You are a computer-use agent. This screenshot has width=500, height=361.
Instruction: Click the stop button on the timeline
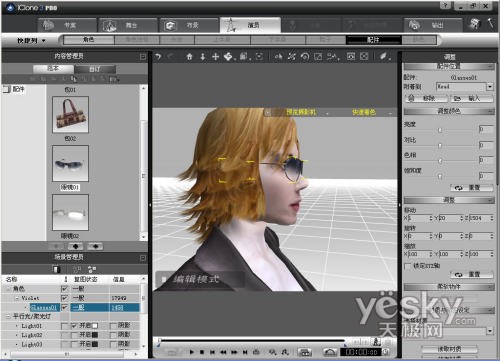202,352
